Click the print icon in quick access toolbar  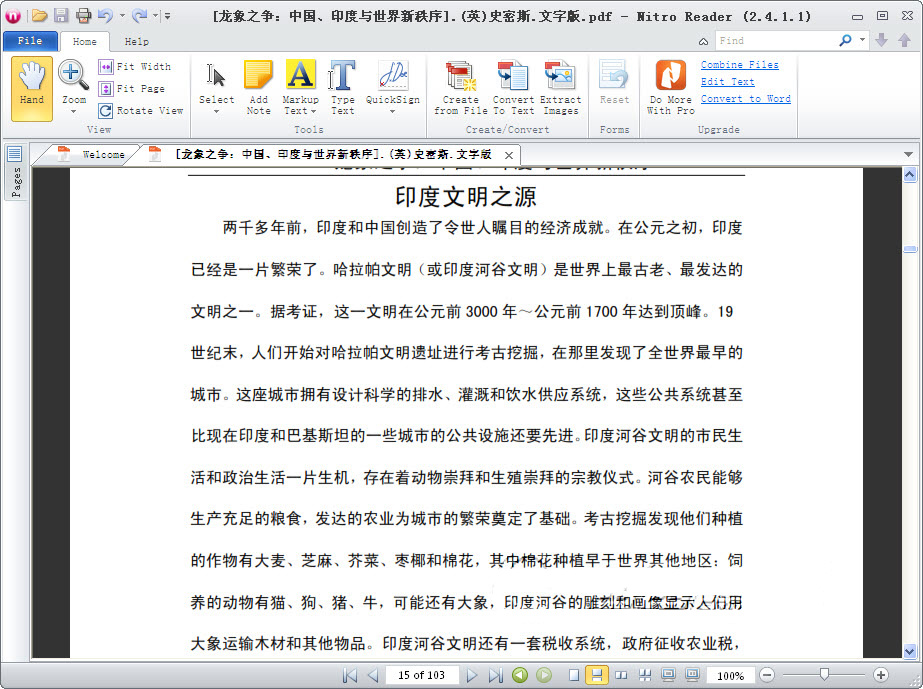tap(84, 15)
